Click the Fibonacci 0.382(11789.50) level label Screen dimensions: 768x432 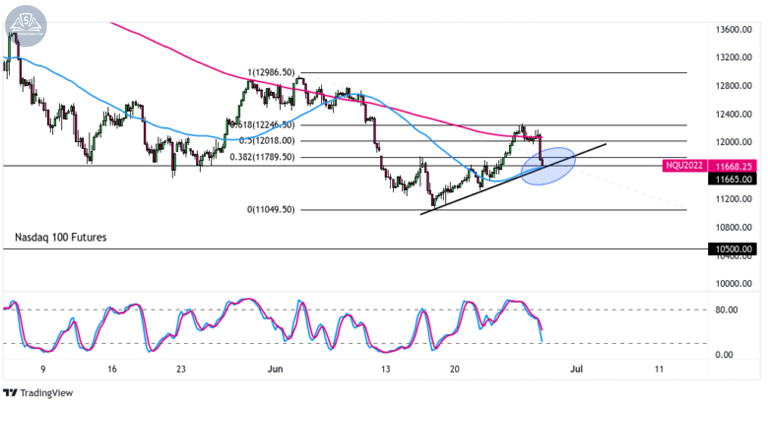coord(262,157)
